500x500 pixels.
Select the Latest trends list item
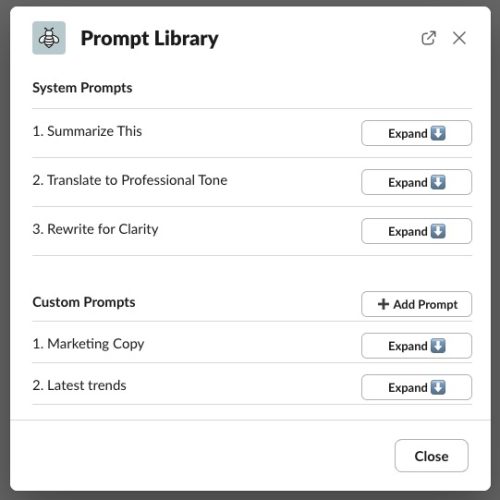79,385
